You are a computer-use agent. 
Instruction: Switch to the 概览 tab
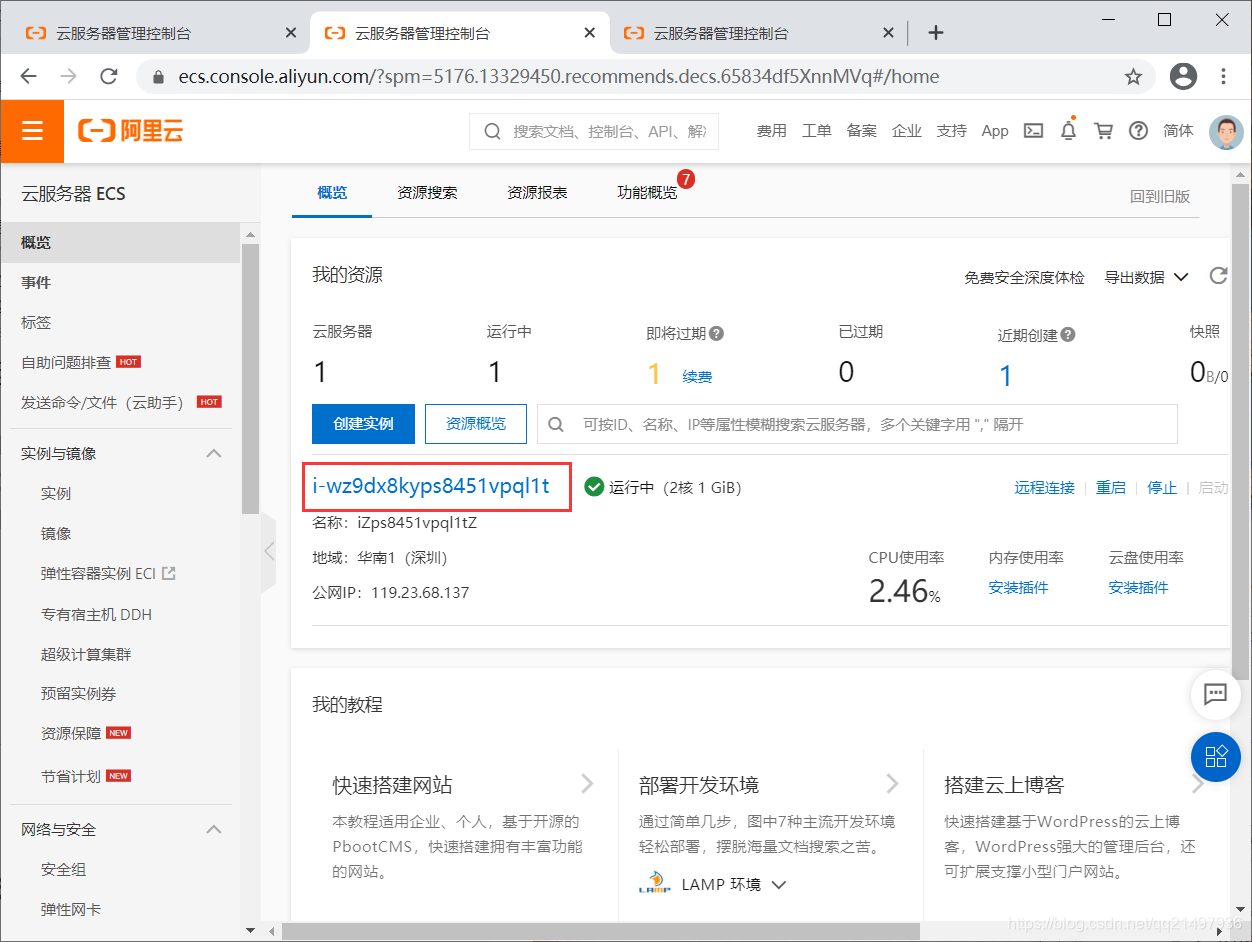[332, 192]
